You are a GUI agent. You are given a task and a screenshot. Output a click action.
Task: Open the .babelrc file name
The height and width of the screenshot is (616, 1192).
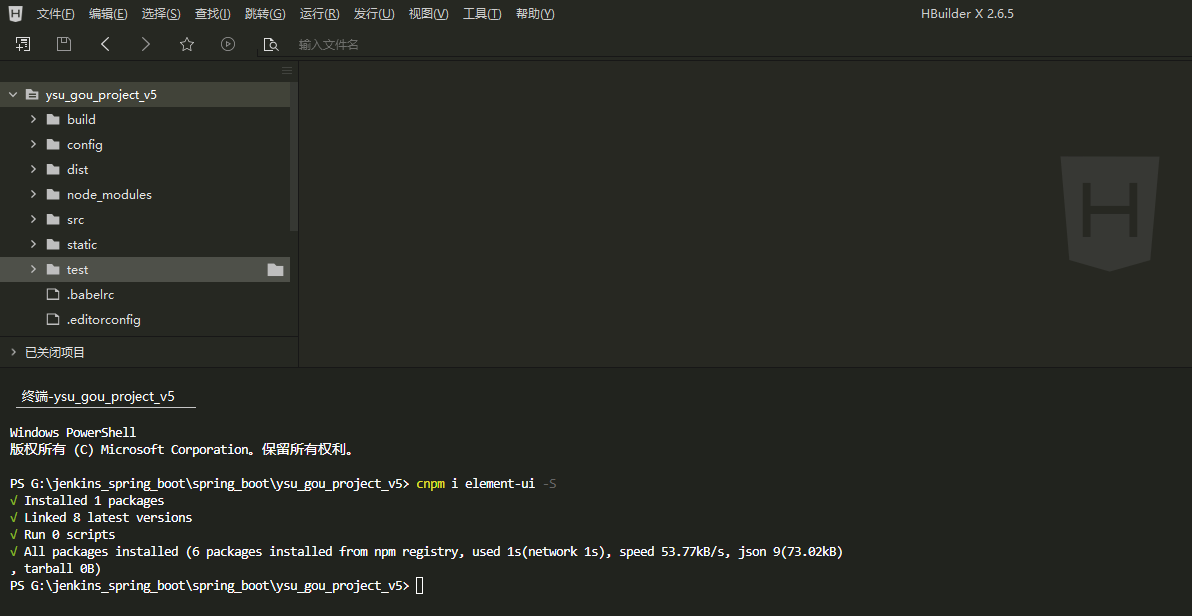click(90, 294)
